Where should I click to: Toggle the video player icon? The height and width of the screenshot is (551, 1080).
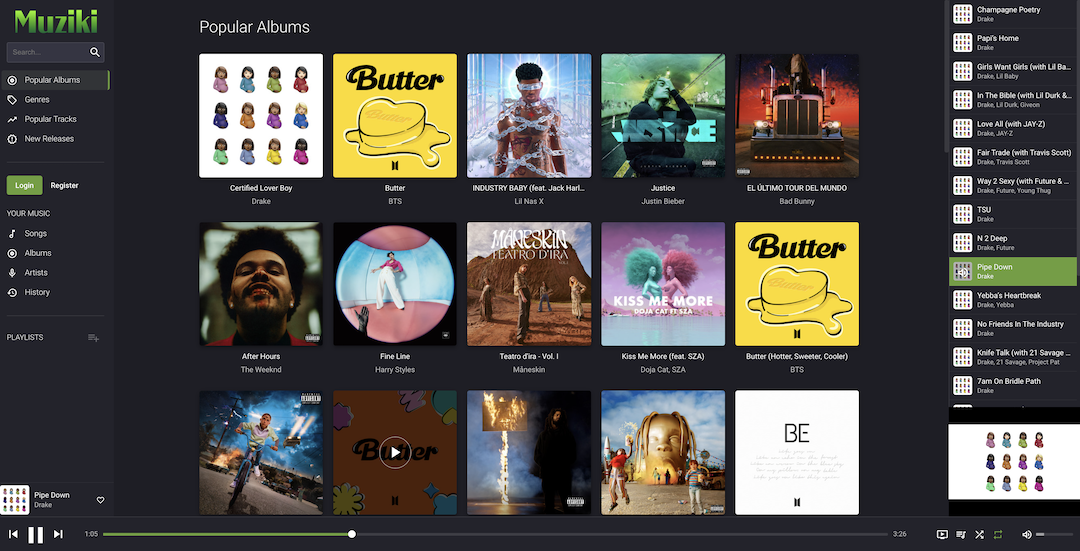coord(942,534)
